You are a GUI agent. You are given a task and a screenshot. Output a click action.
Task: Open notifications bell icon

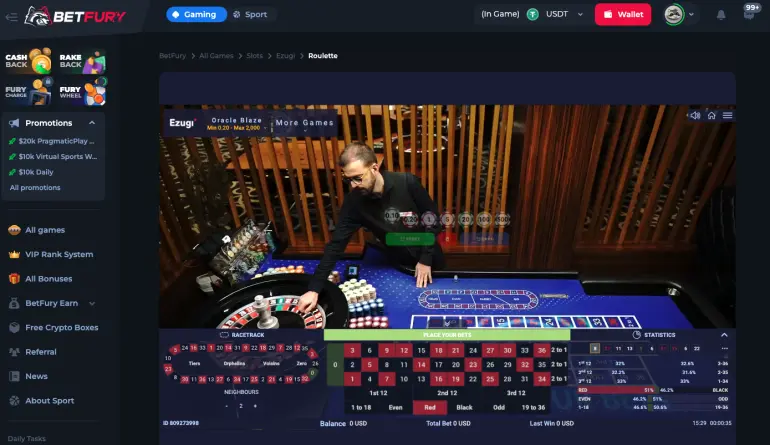pyautogui.click(x=721, y=15)
